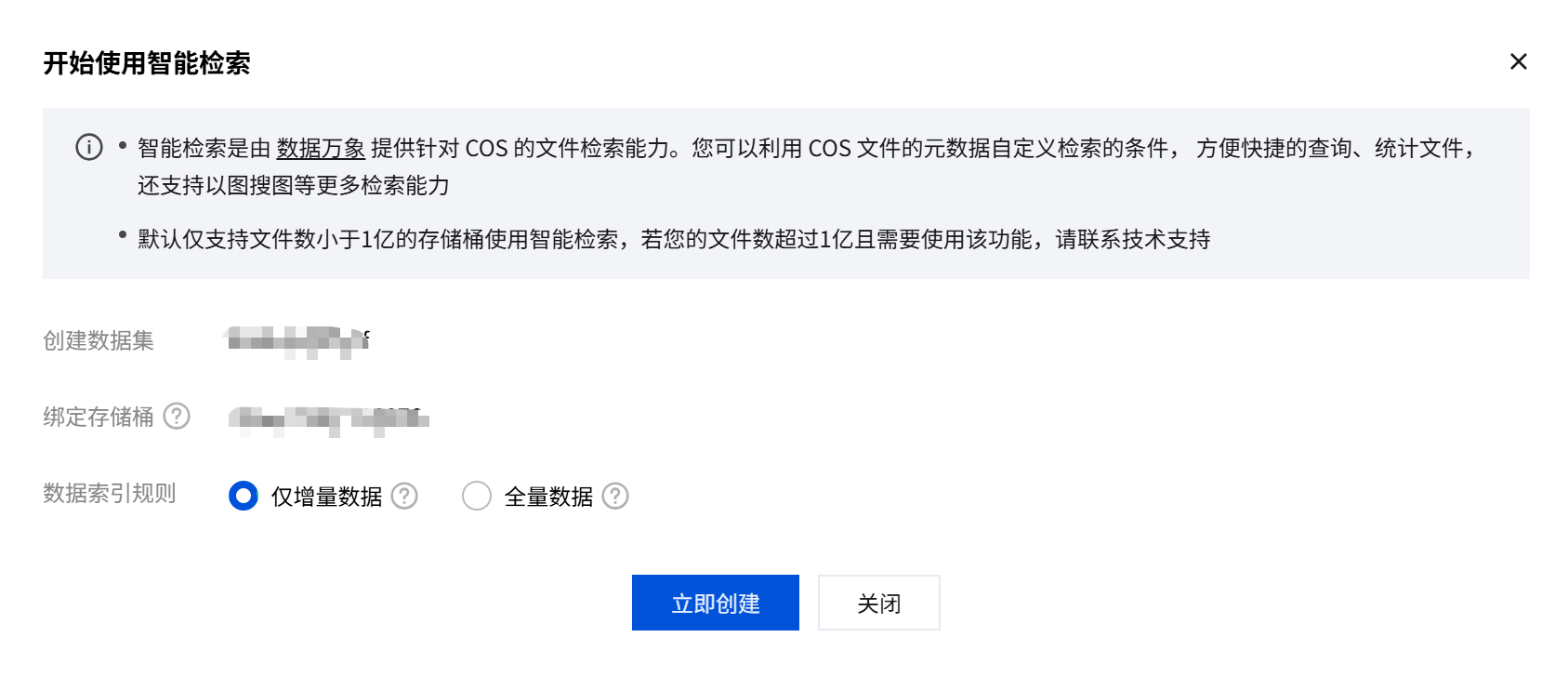
Task: Click the dialog title 开始使用智能检索
Action: coord(147,63)
